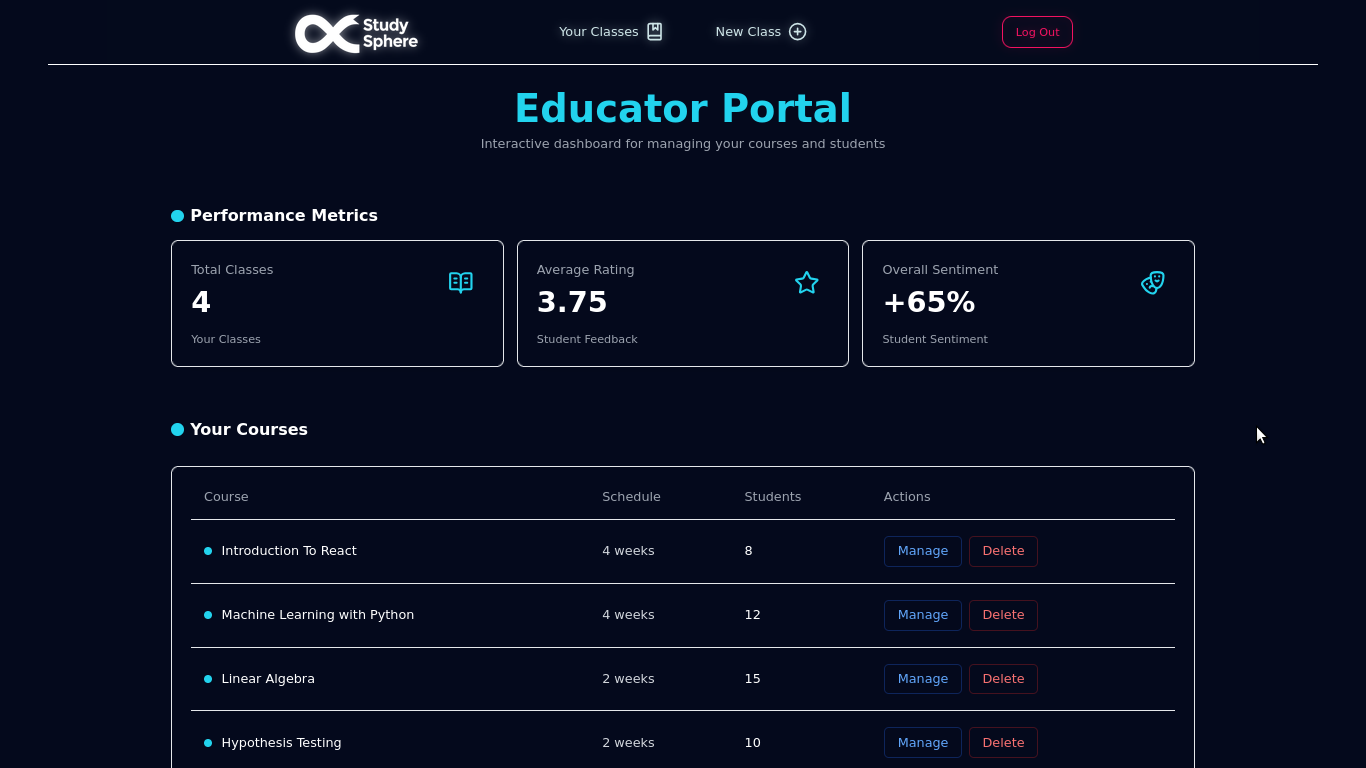This screenshot has height=768, width=1366.
Task: Manage the Linear Algebra course
Action: 922,678
